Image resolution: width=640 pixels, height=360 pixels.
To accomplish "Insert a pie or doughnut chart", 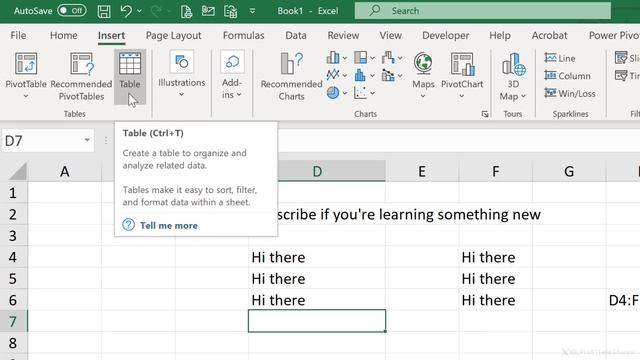I will pyautogui.click(x=337, y=93).
